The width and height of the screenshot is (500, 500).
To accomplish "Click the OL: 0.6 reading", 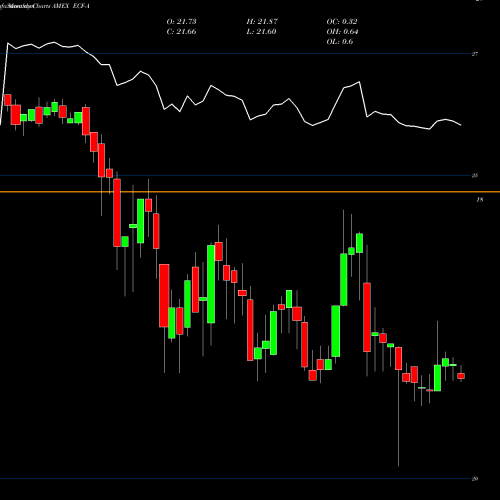I will coord(340,42).
